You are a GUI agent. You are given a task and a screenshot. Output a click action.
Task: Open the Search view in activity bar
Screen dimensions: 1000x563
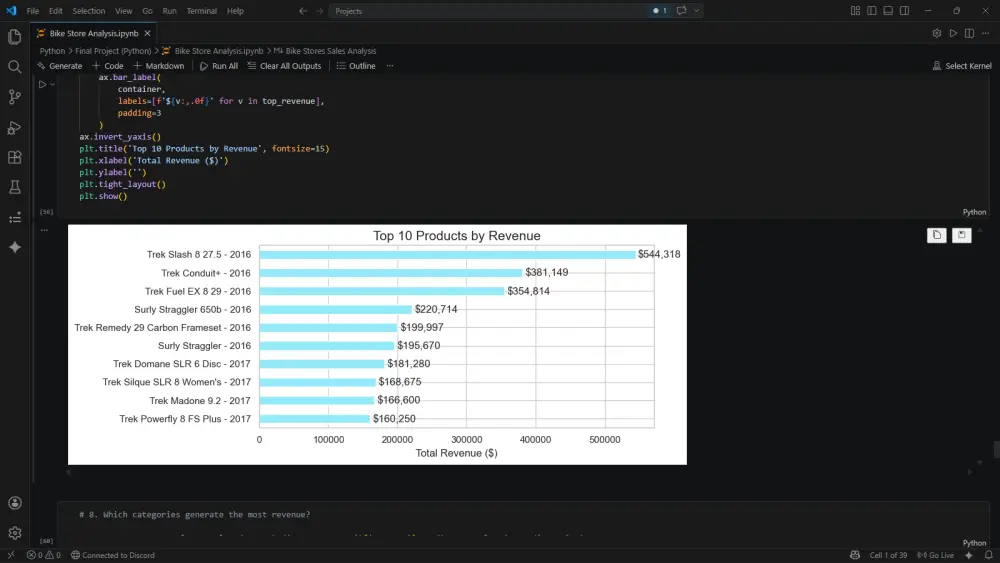coord(15,67)
